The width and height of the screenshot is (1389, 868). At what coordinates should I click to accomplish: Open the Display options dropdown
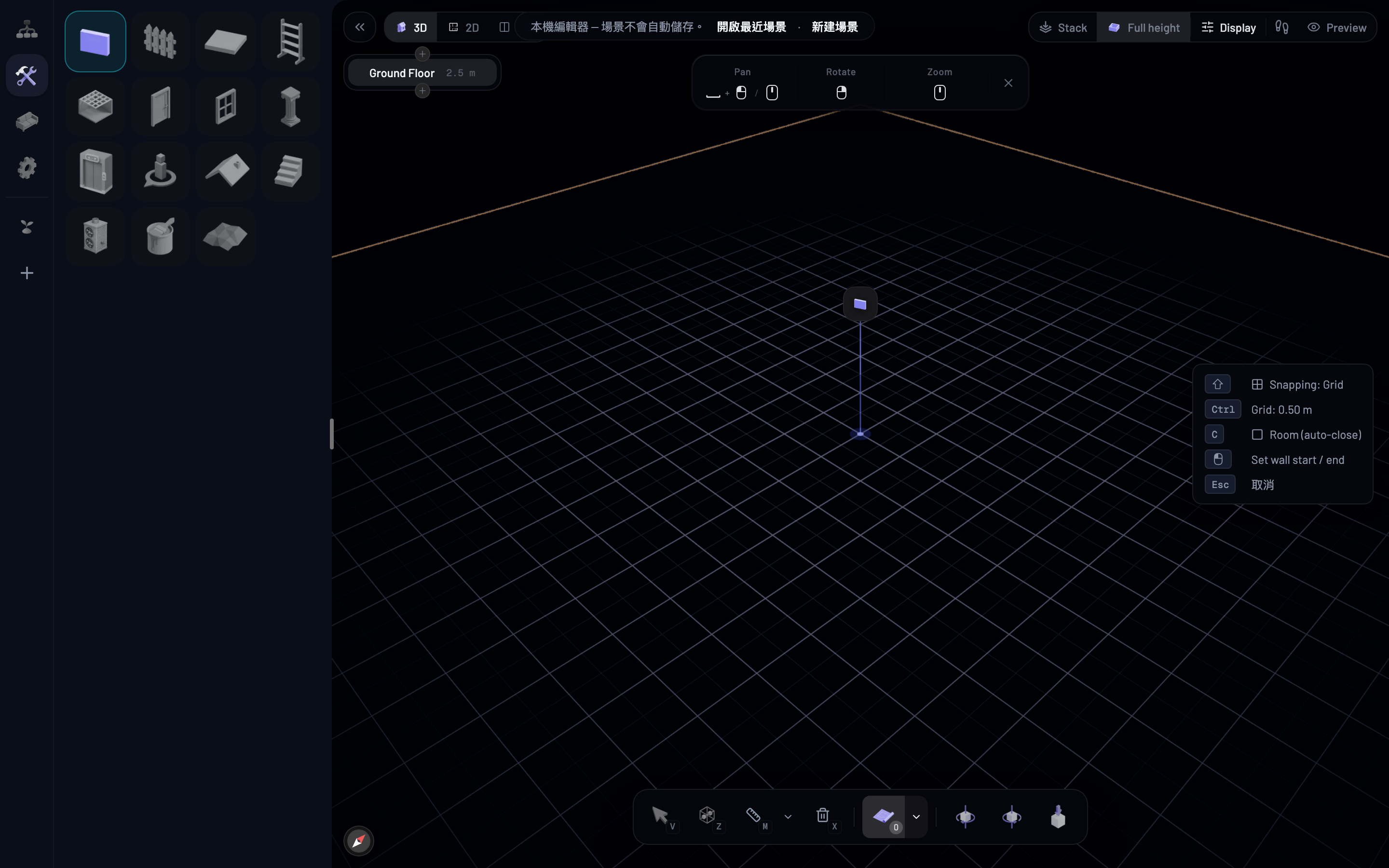[1229, 27]
